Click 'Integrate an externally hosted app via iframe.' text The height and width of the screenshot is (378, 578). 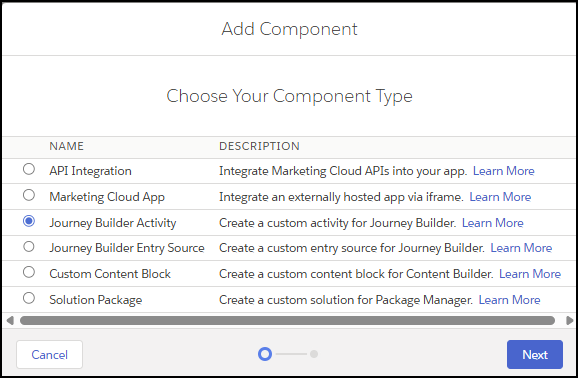point(341,197)
